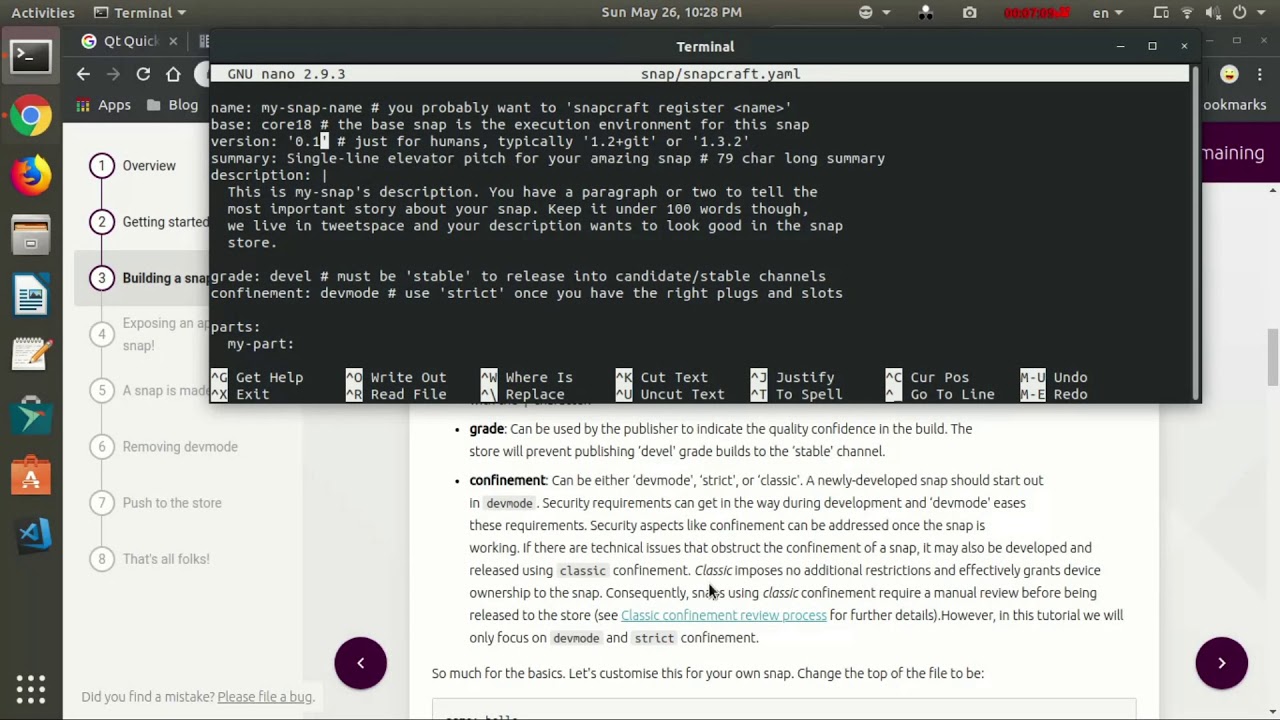
Task: Go to step 4 Exposing an app
Action: [x=148, y=334]
